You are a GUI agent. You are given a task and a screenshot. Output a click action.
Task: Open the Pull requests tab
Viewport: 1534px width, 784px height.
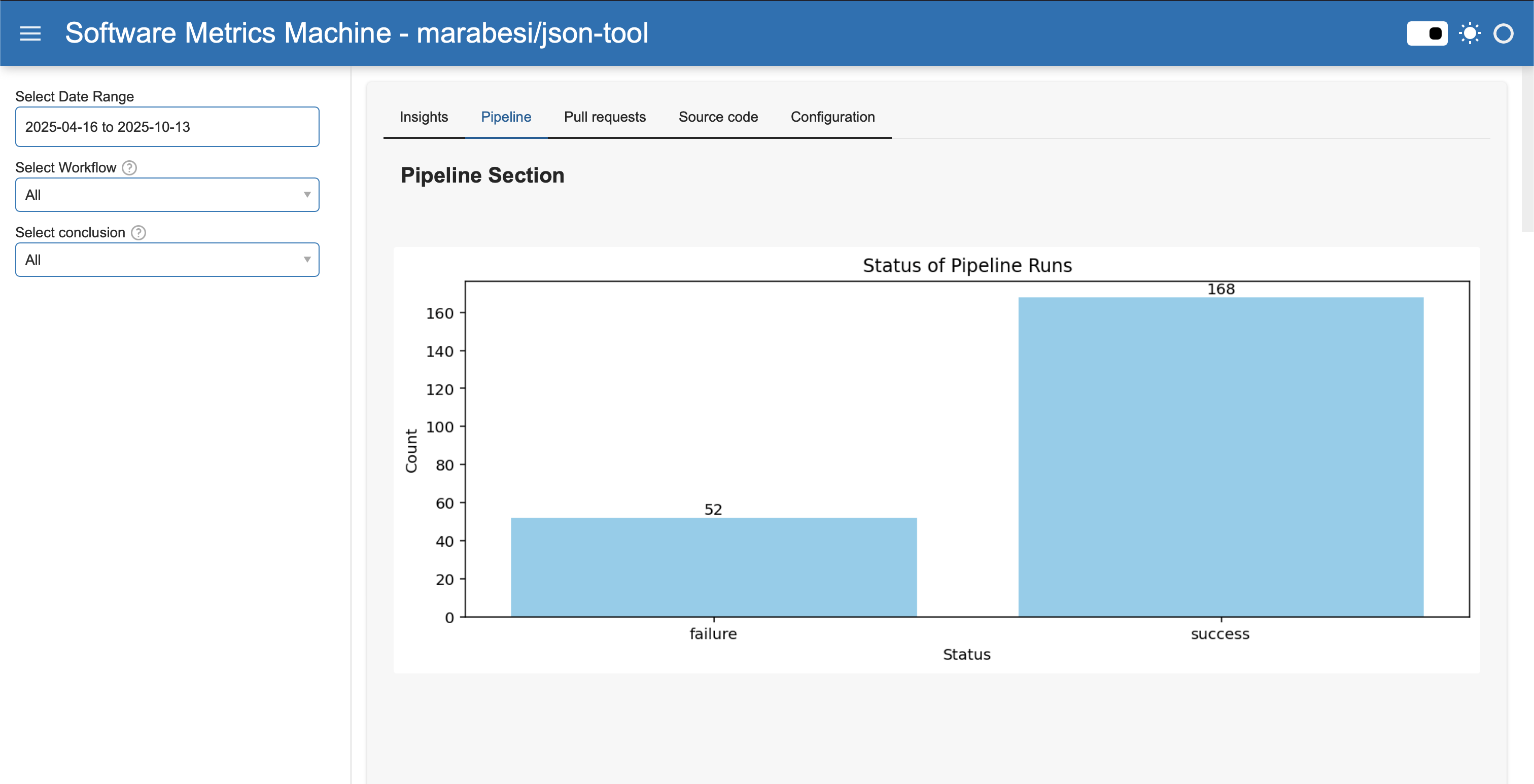pyautogui.click(x=605, y=117)
